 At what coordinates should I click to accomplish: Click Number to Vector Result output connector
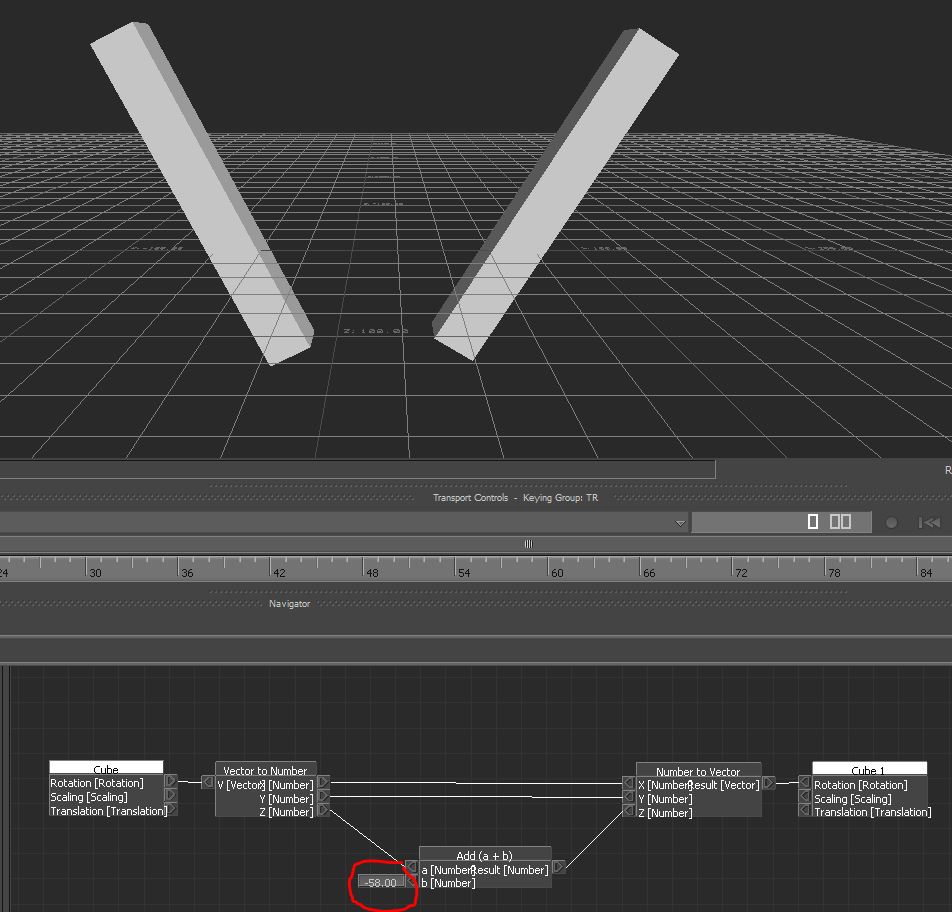(x=769, y=783)
